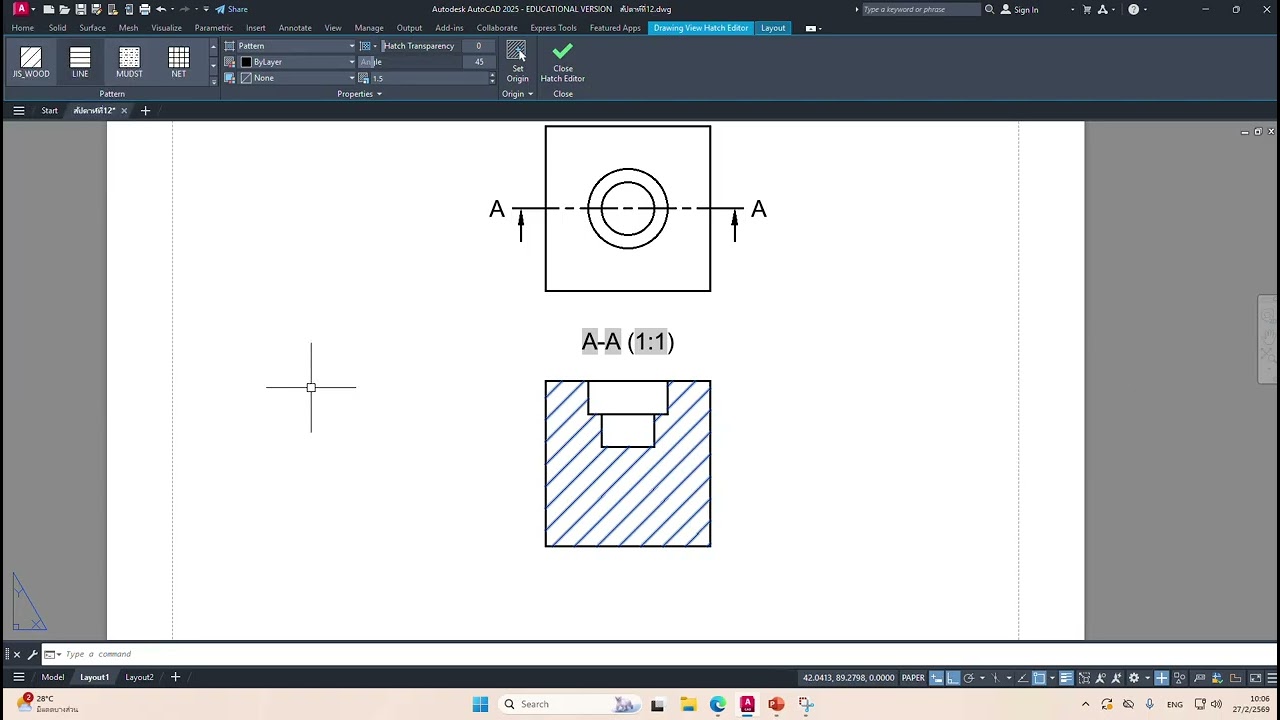This screenshot has height=720, width=1280.
Task: Switch to the Layout ribbon tab
Action: [773, 28]
